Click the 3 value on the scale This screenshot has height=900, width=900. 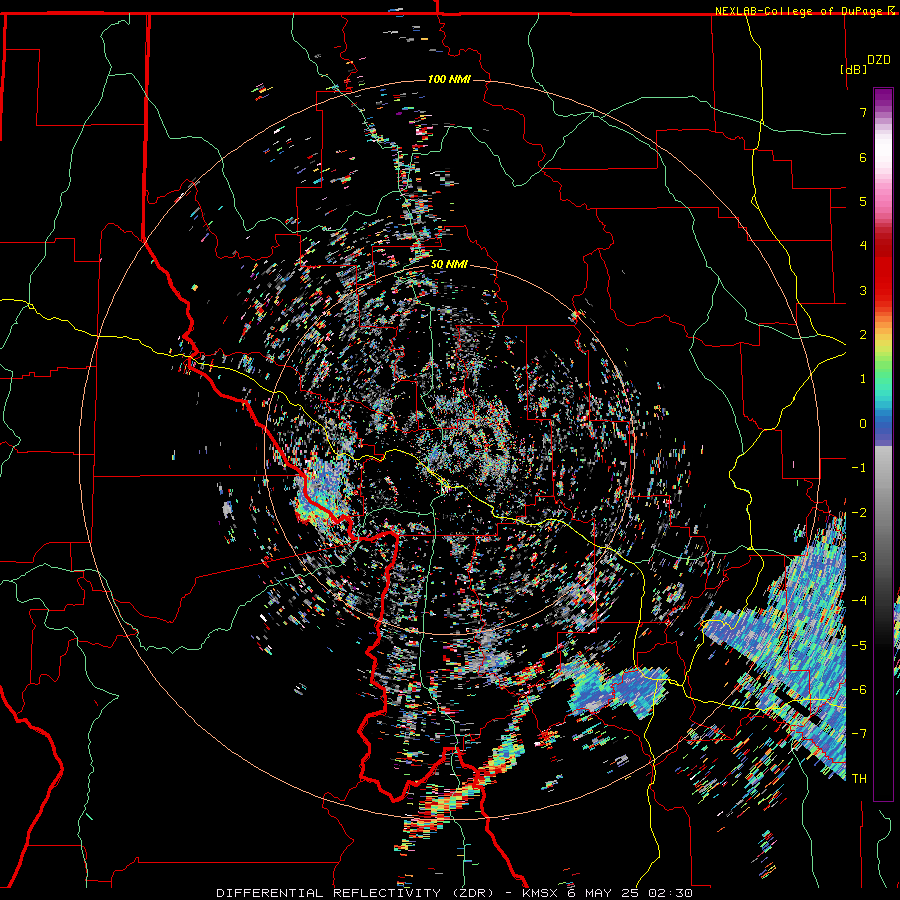[863, 290]
